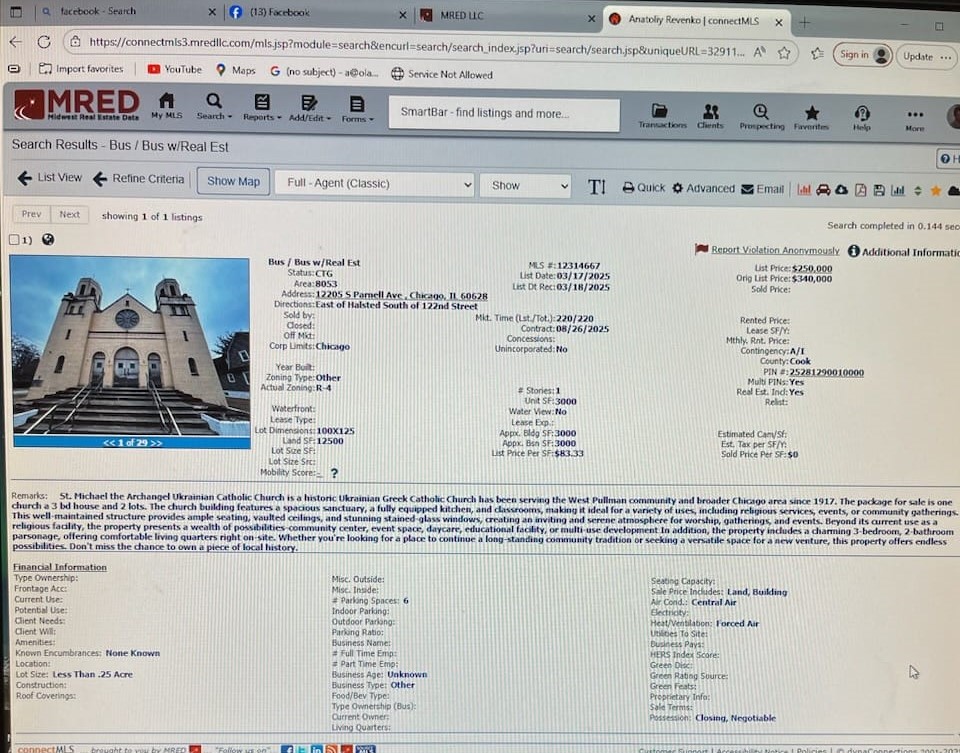Expand the Full - Agent (Classic) dropdown
The height and width of the screenshot is (753, 960).
[x=374, y=185]
